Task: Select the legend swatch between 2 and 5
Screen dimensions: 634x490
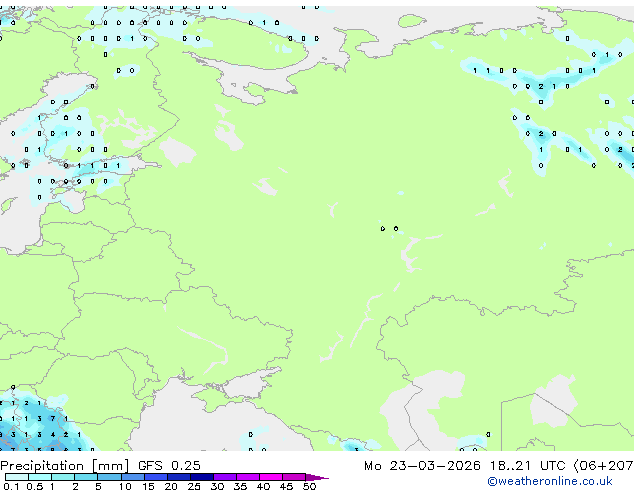Action: pyautogui.click(x=86, y=477)
